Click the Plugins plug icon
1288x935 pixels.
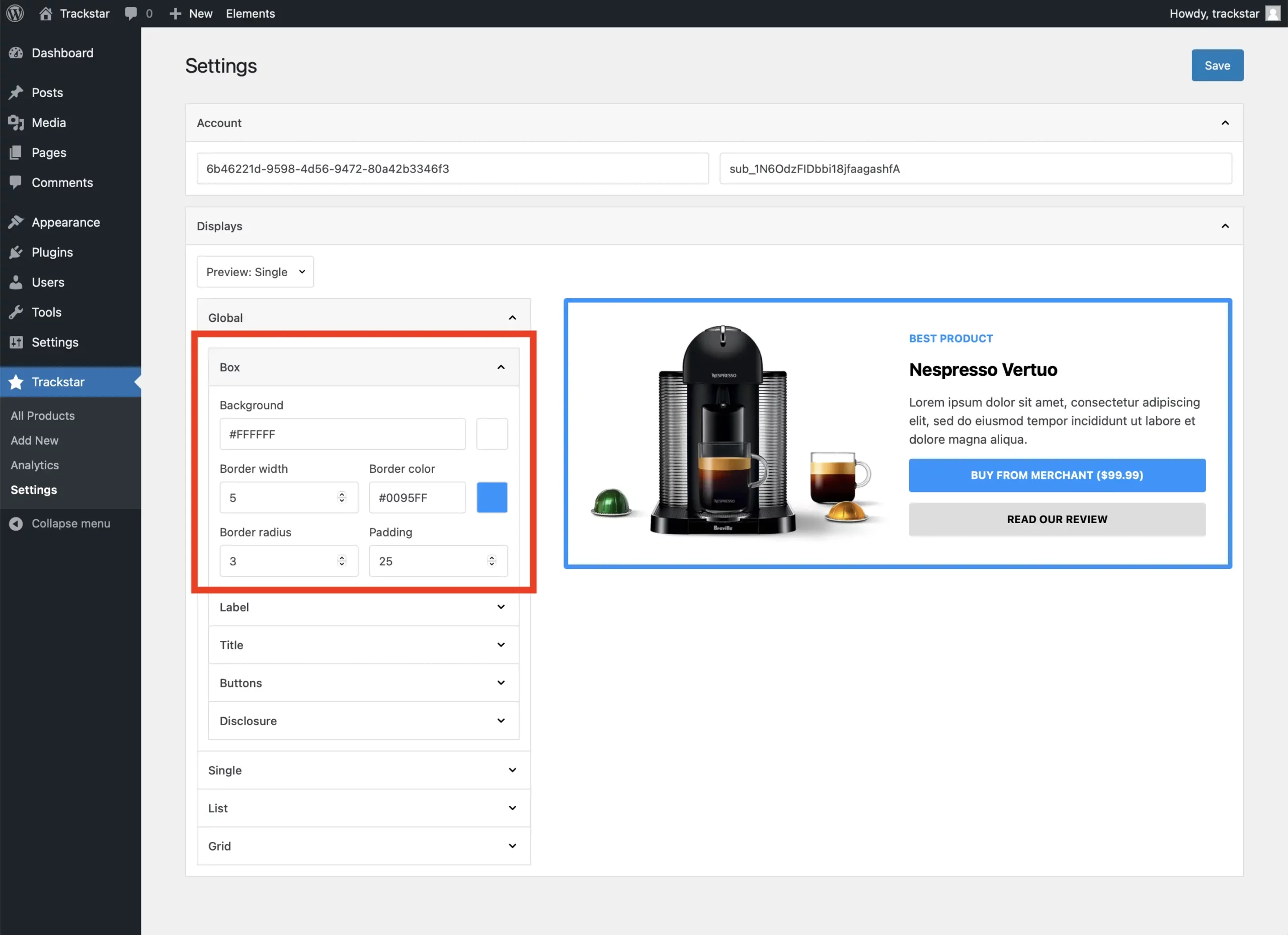coord(16,252)
